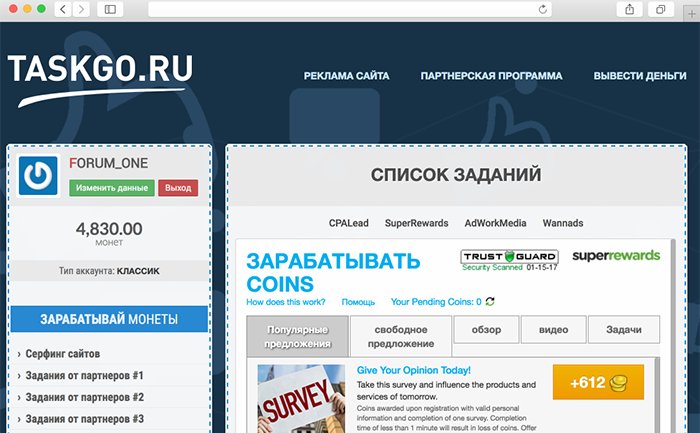Click the +612 coins reward button
700x433 pixels.
tap(598, 382)
